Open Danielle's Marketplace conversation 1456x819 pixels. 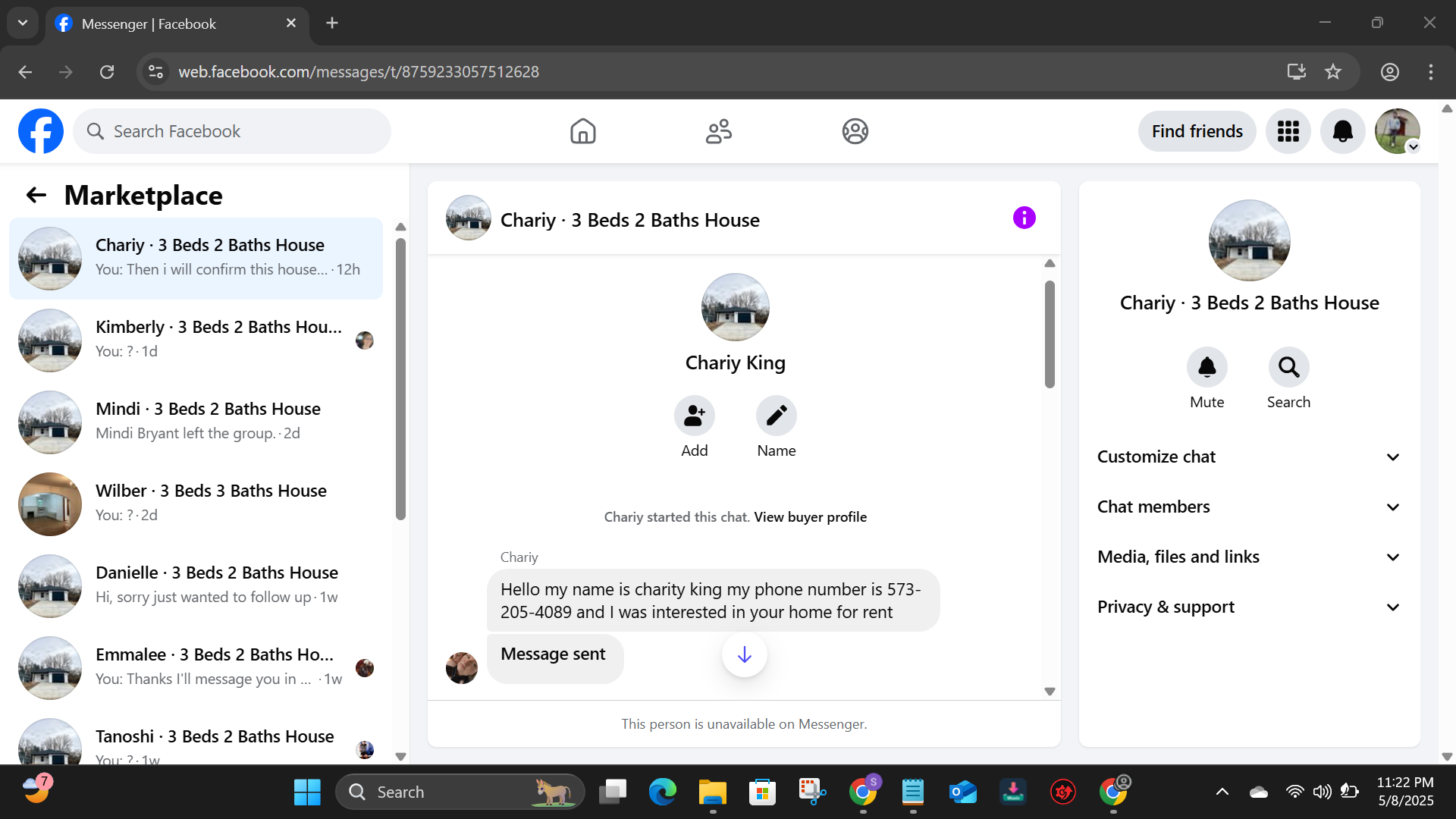196,586
